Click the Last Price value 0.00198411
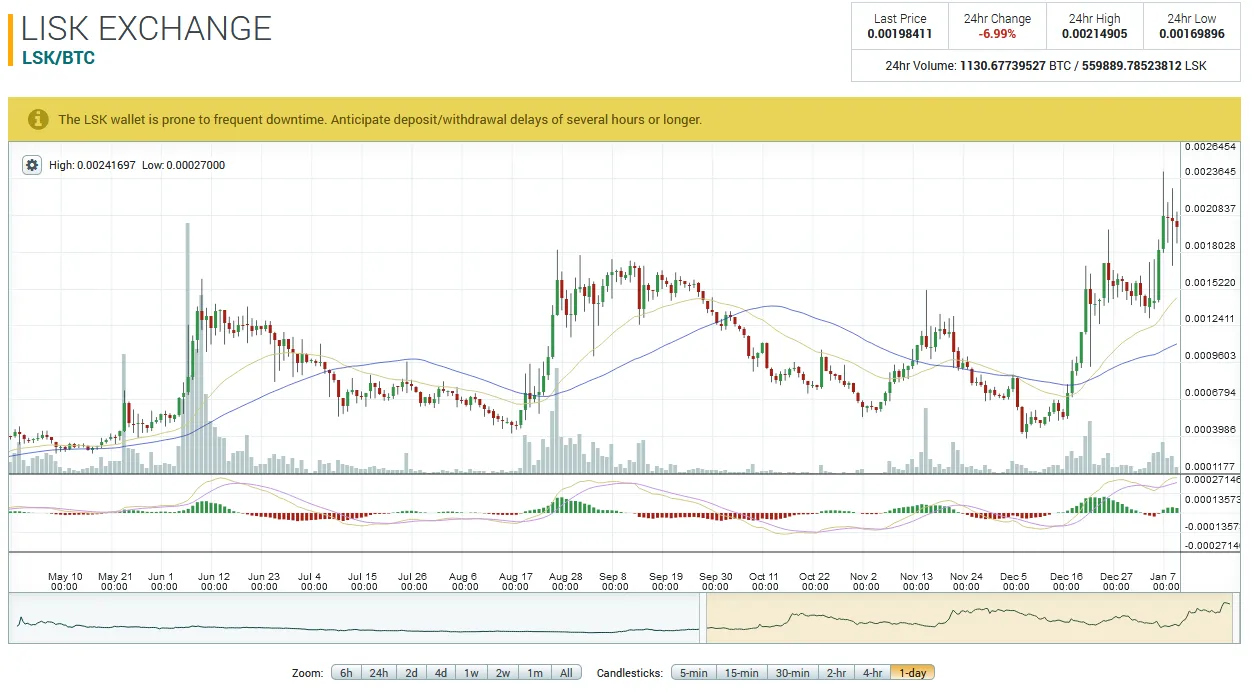The height and width of the screenshot is (700, 1256). [900, 34]
